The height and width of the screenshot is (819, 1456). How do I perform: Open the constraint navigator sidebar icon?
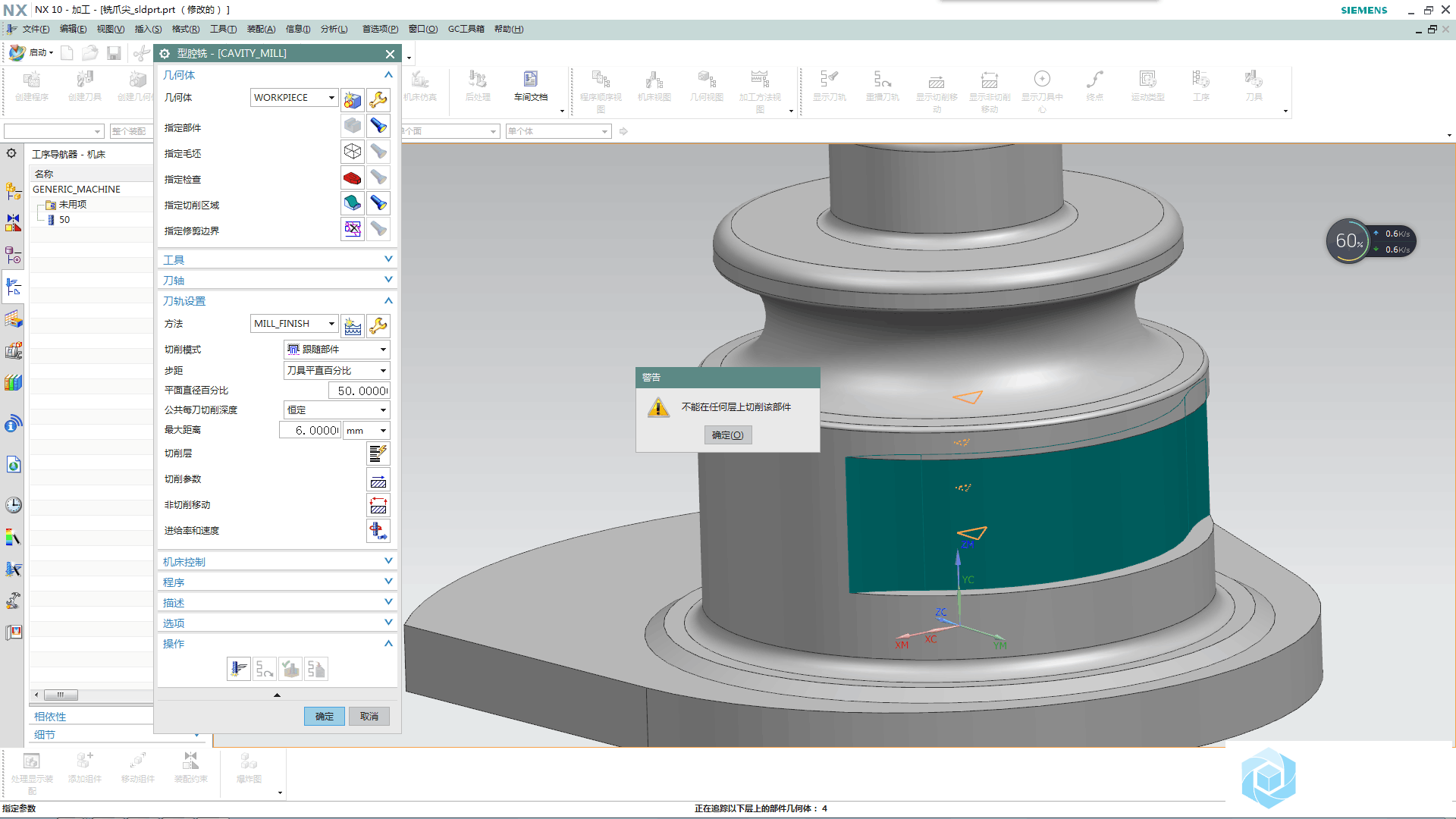pyautogui.click(x=14, y=223)
